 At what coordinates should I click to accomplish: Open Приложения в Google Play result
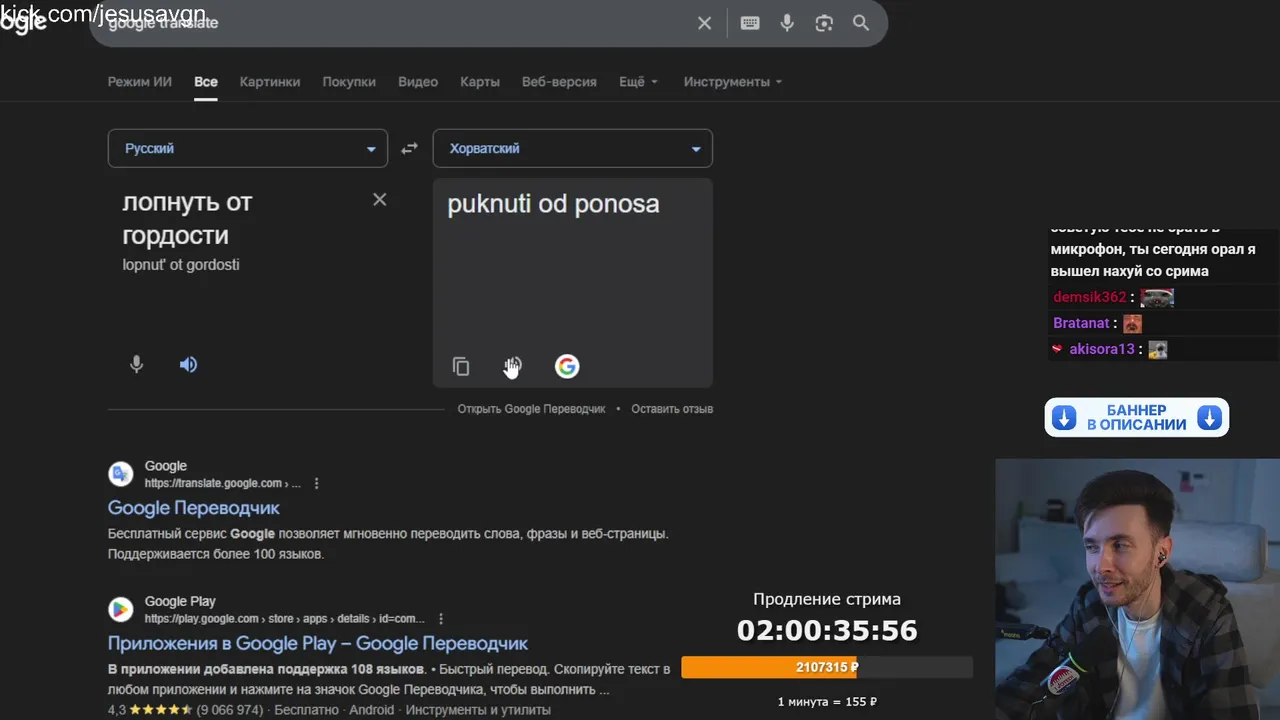318,643
